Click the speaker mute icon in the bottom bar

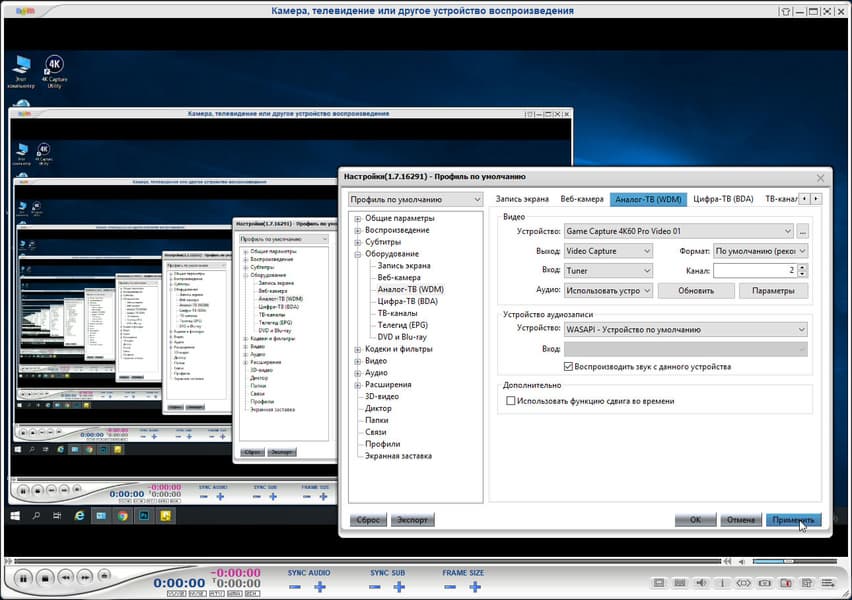700,582
